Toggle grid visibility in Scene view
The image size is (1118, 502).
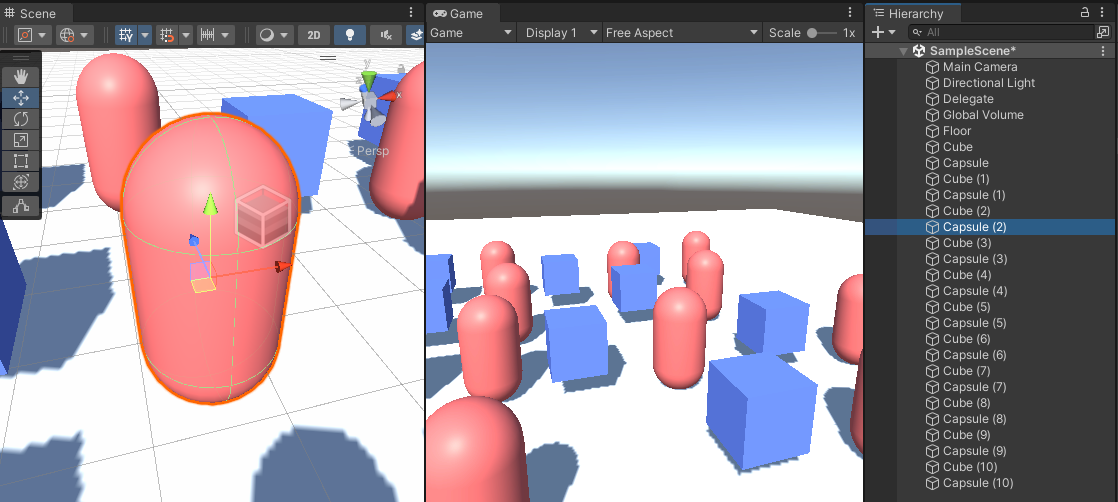[126, 35]
